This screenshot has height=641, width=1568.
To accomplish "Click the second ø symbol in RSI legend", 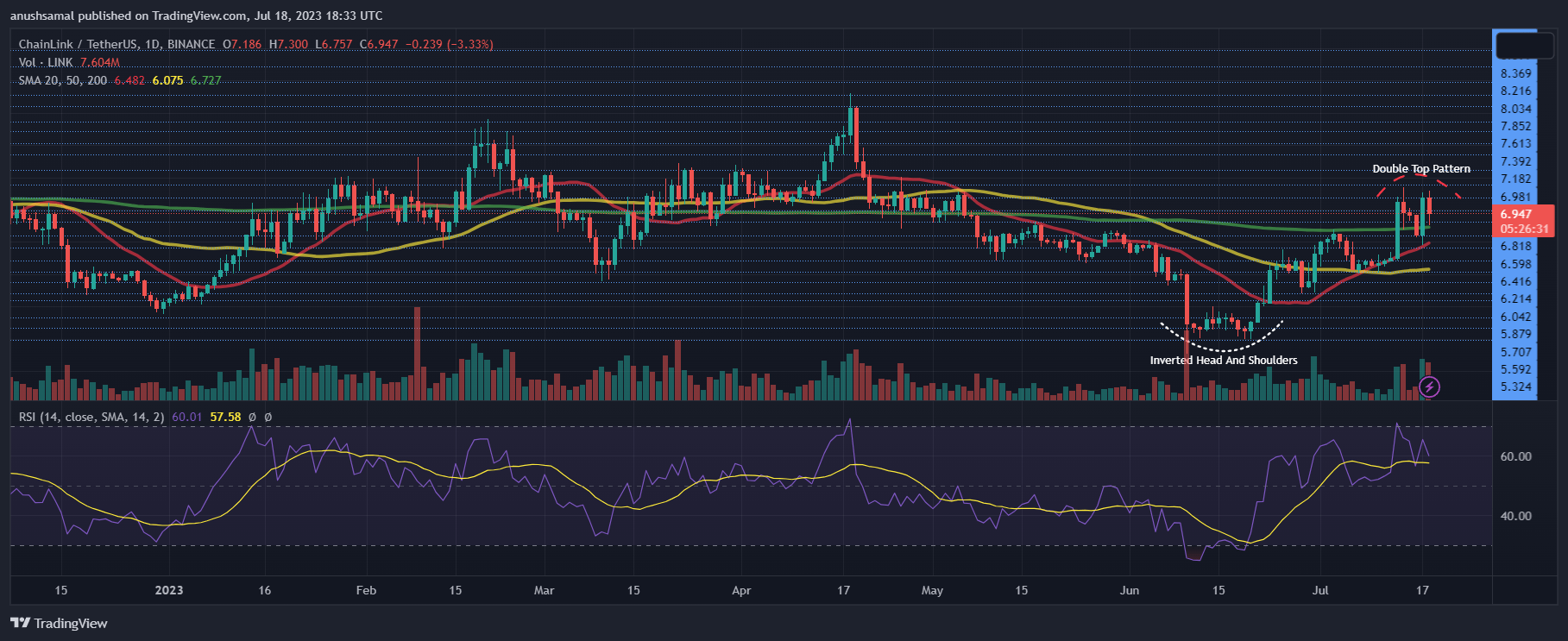I will pyautogui.click(x=268, y=417).
